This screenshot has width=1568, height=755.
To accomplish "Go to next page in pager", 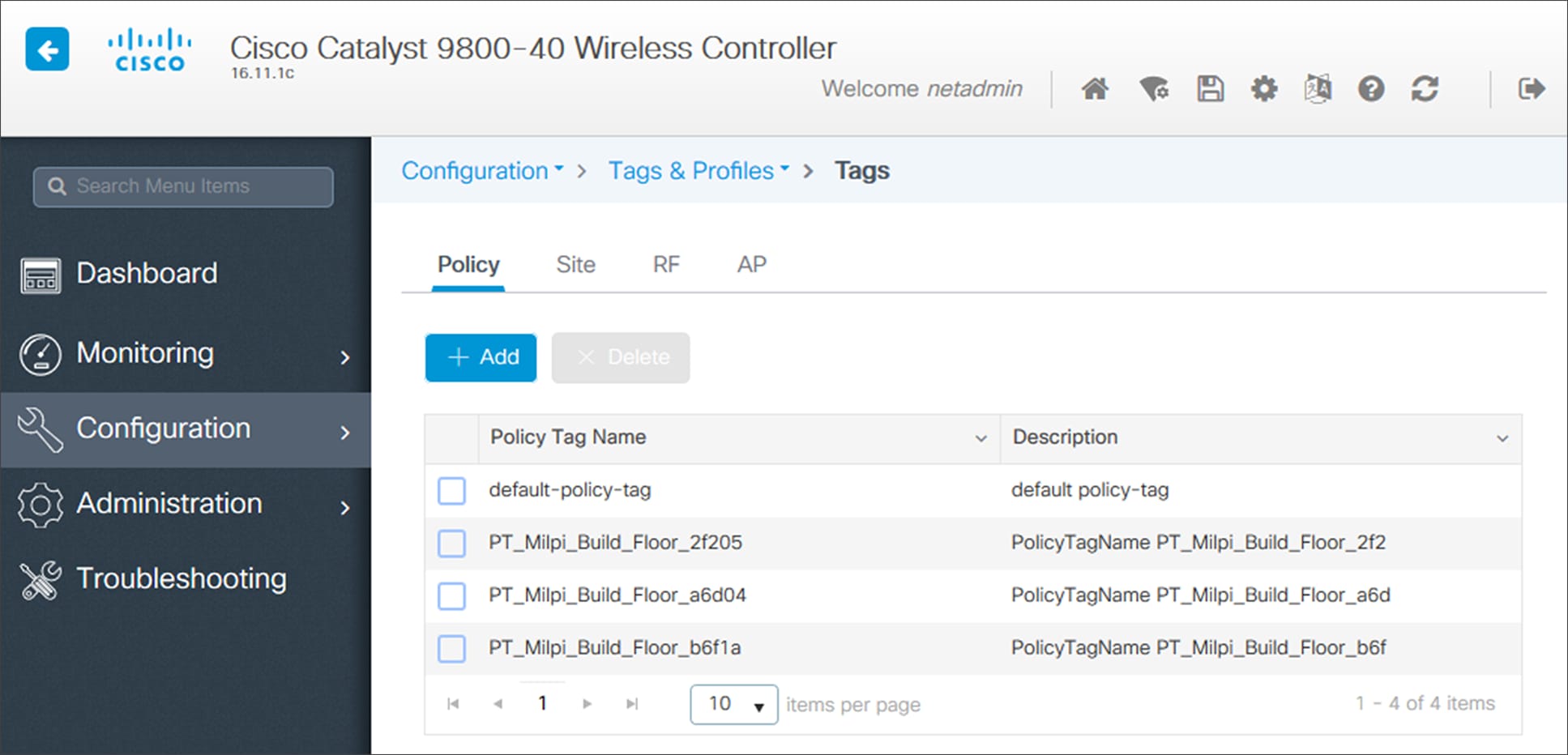I will [x=587, y=703].
